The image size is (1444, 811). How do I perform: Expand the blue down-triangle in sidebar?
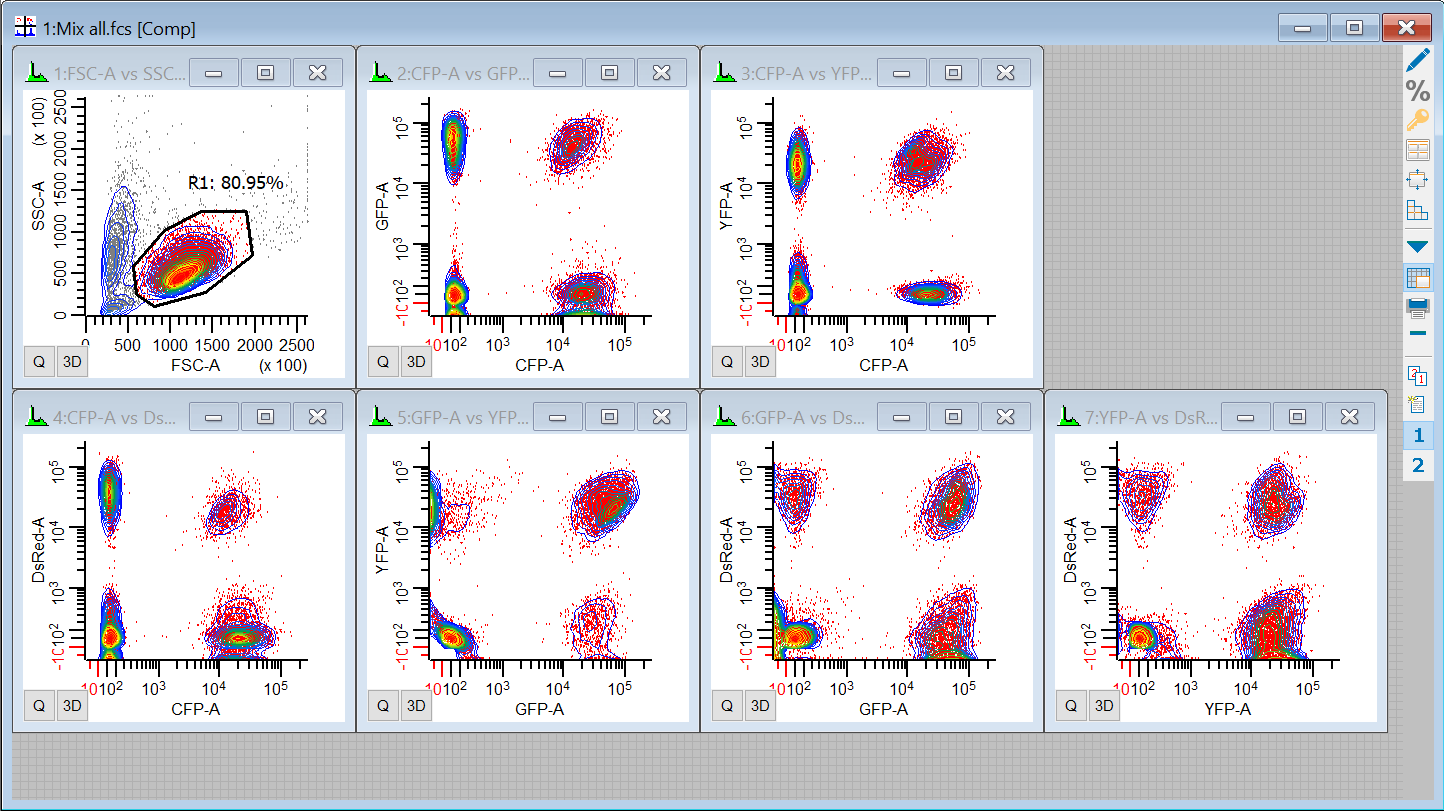tap(1418, 246)
